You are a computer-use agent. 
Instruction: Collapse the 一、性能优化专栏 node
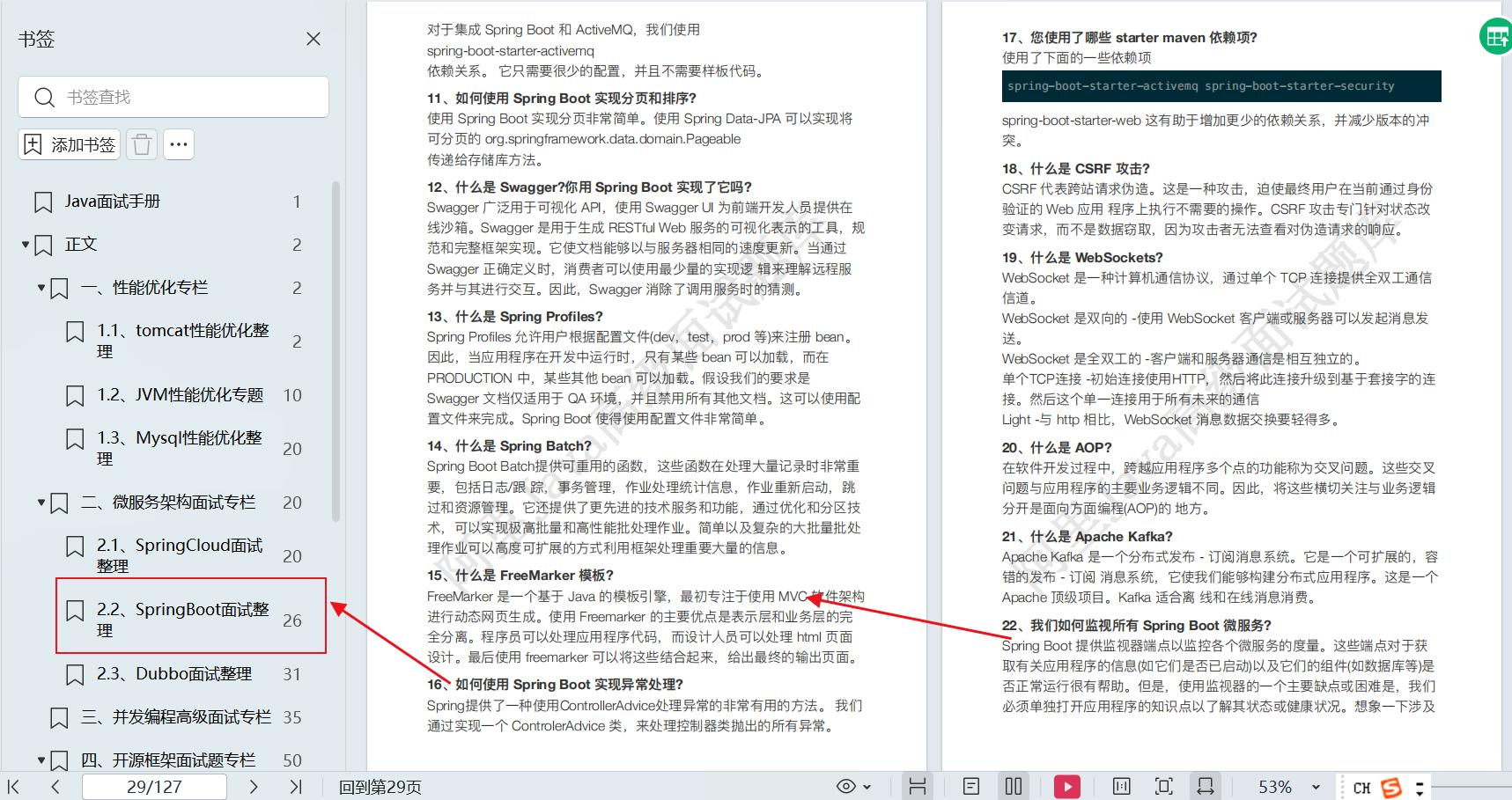41,288
